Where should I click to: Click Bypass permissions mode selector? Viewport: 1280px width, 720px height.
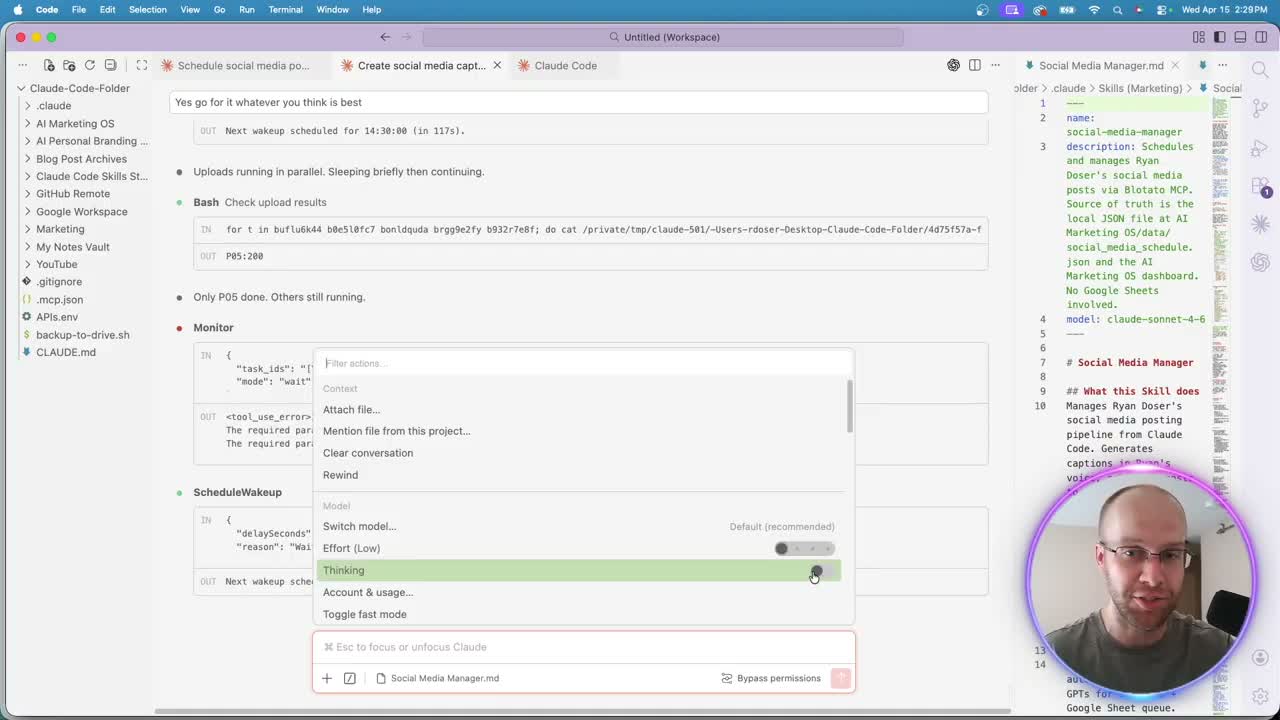click(771, 678)
